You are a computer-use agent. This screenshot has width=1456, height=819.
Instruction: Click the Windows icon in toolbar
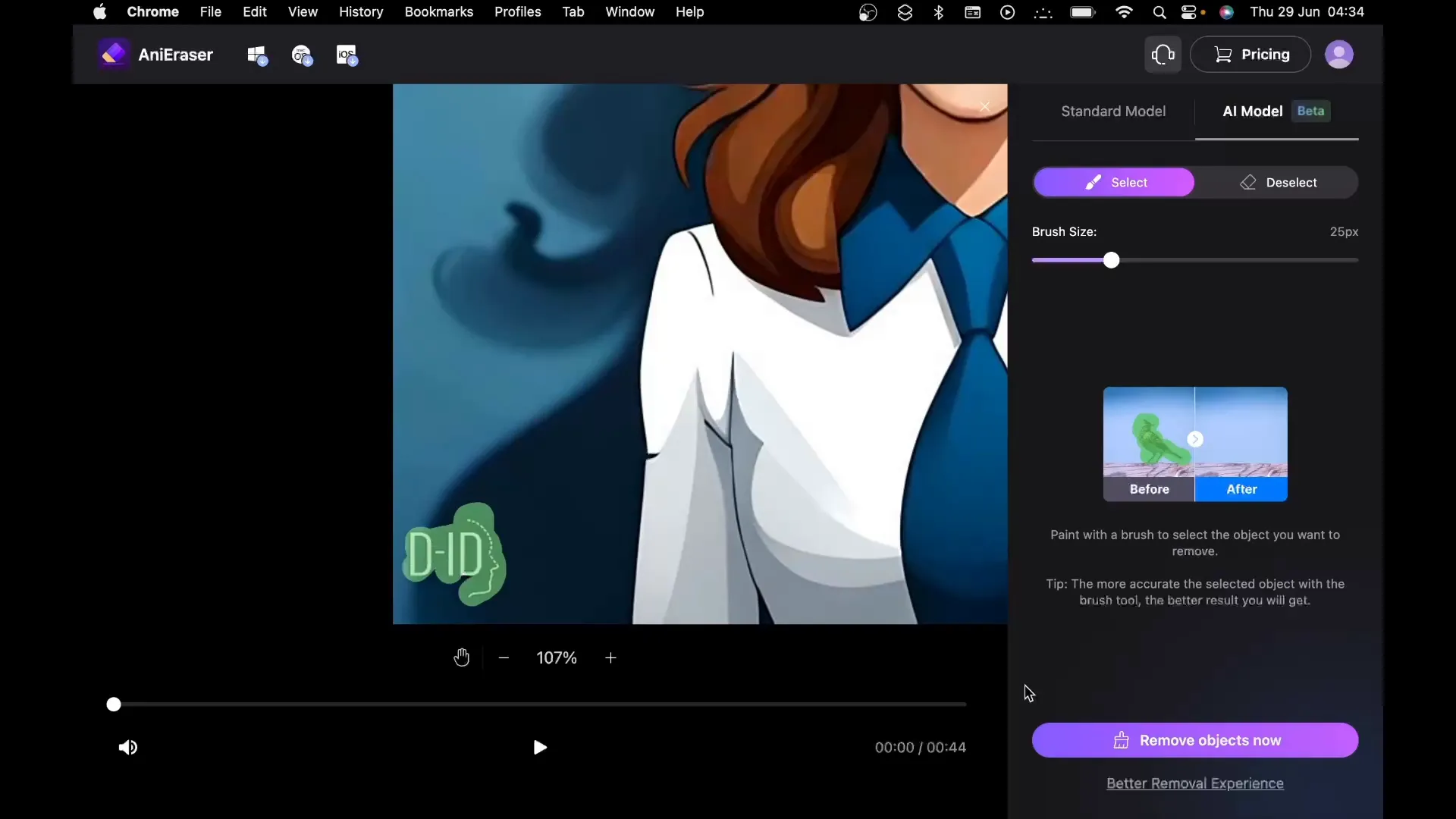(257, 55)
